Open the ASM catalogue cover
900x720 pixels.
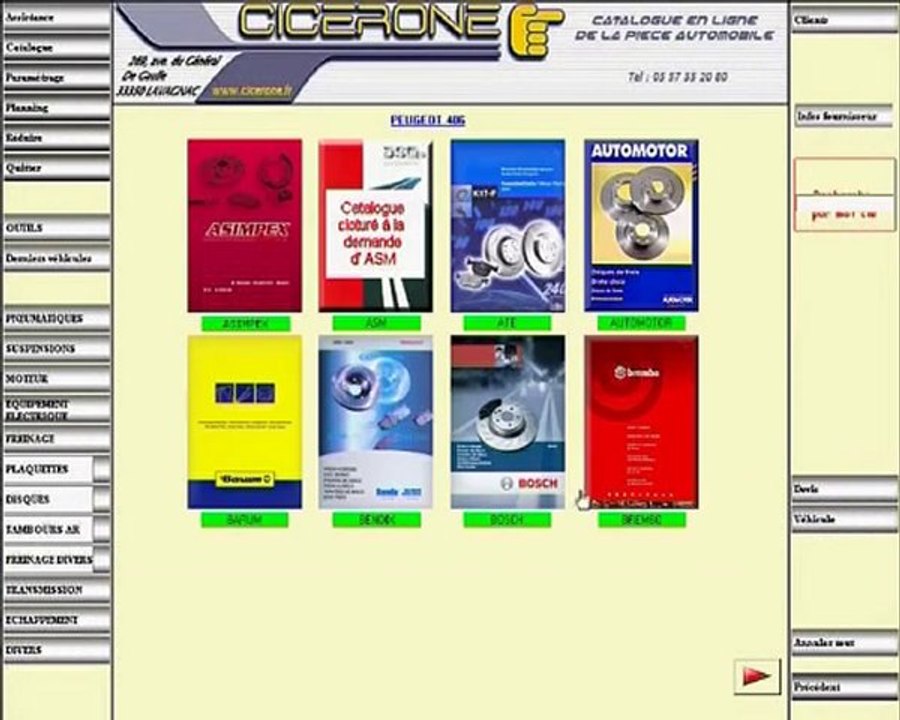click(x=376, y=226)
